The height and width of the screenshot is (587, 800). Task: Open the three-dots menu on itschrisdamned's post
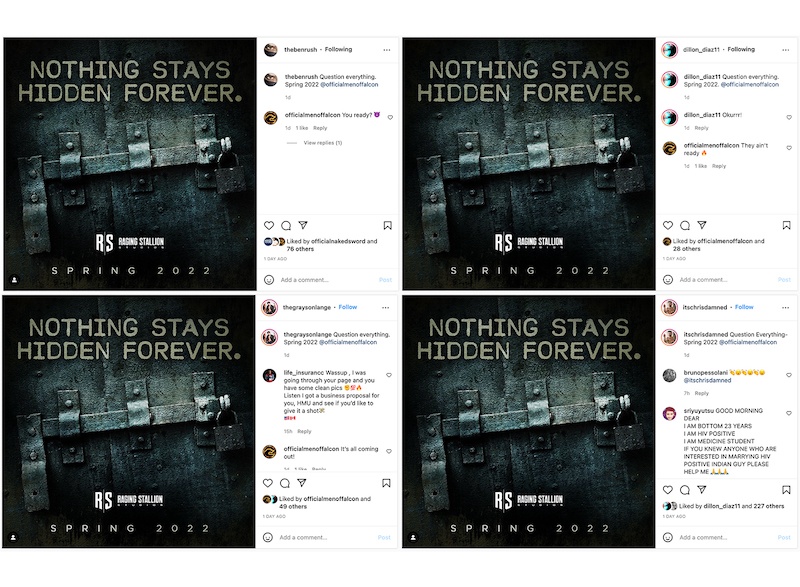[x=785, y=308]
